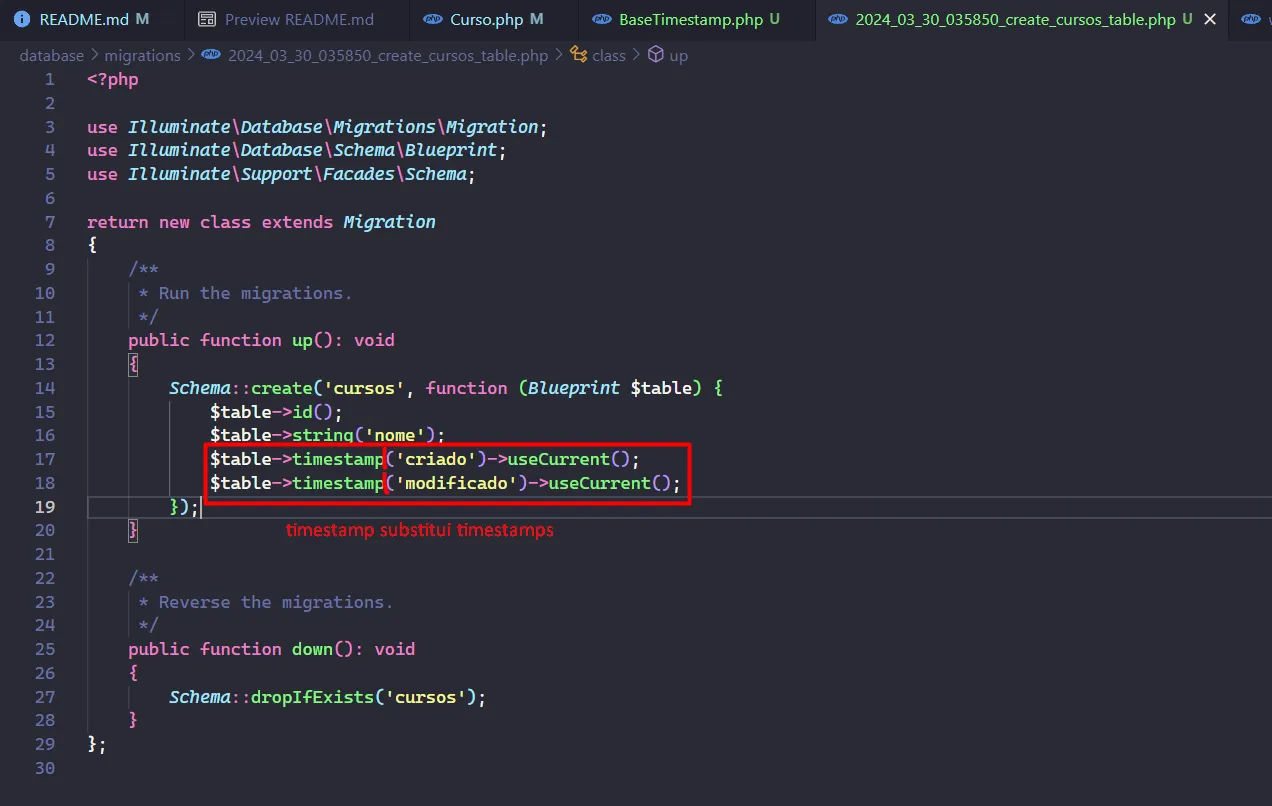Image resolution: width=1272 pixels, height=806 pixels.
Task: Open the 'up' method breadcrumb dropdown
Action: coord(679,56)
